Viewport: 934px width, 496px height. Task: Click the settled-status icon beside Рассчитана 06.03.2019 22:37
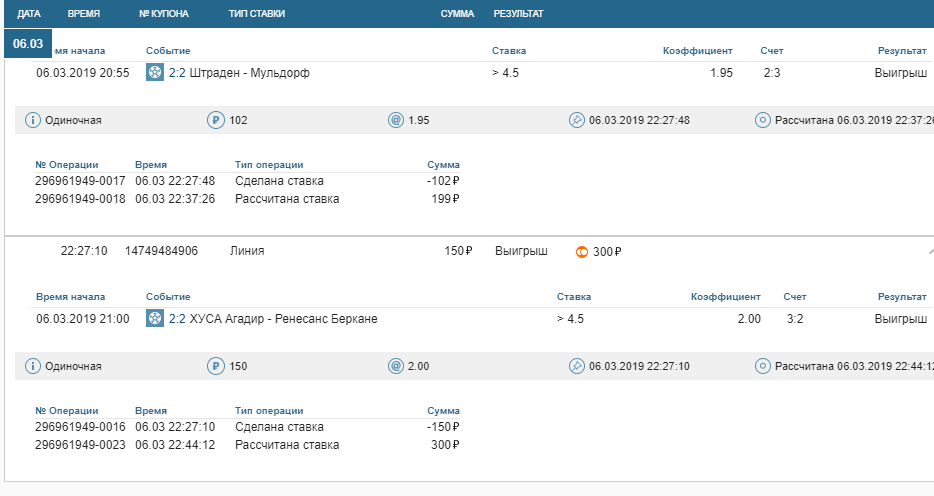[763, 120]
